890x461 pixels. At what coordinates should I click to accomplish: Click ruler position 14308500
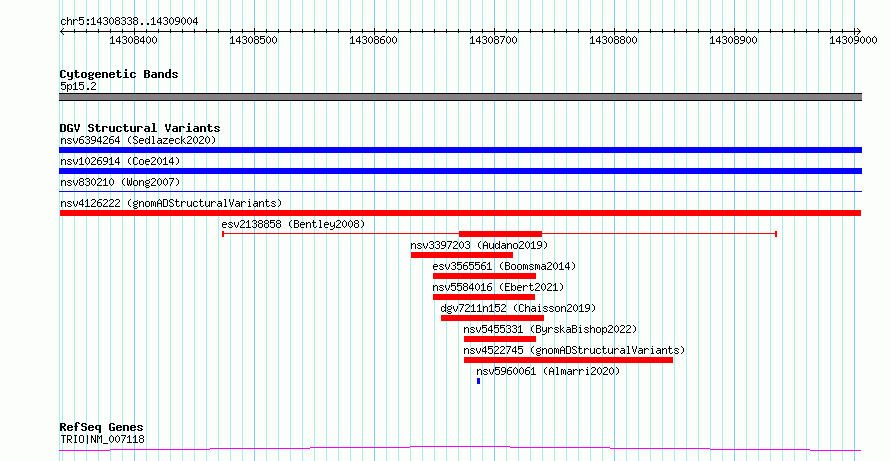click(x=254, y=40)
